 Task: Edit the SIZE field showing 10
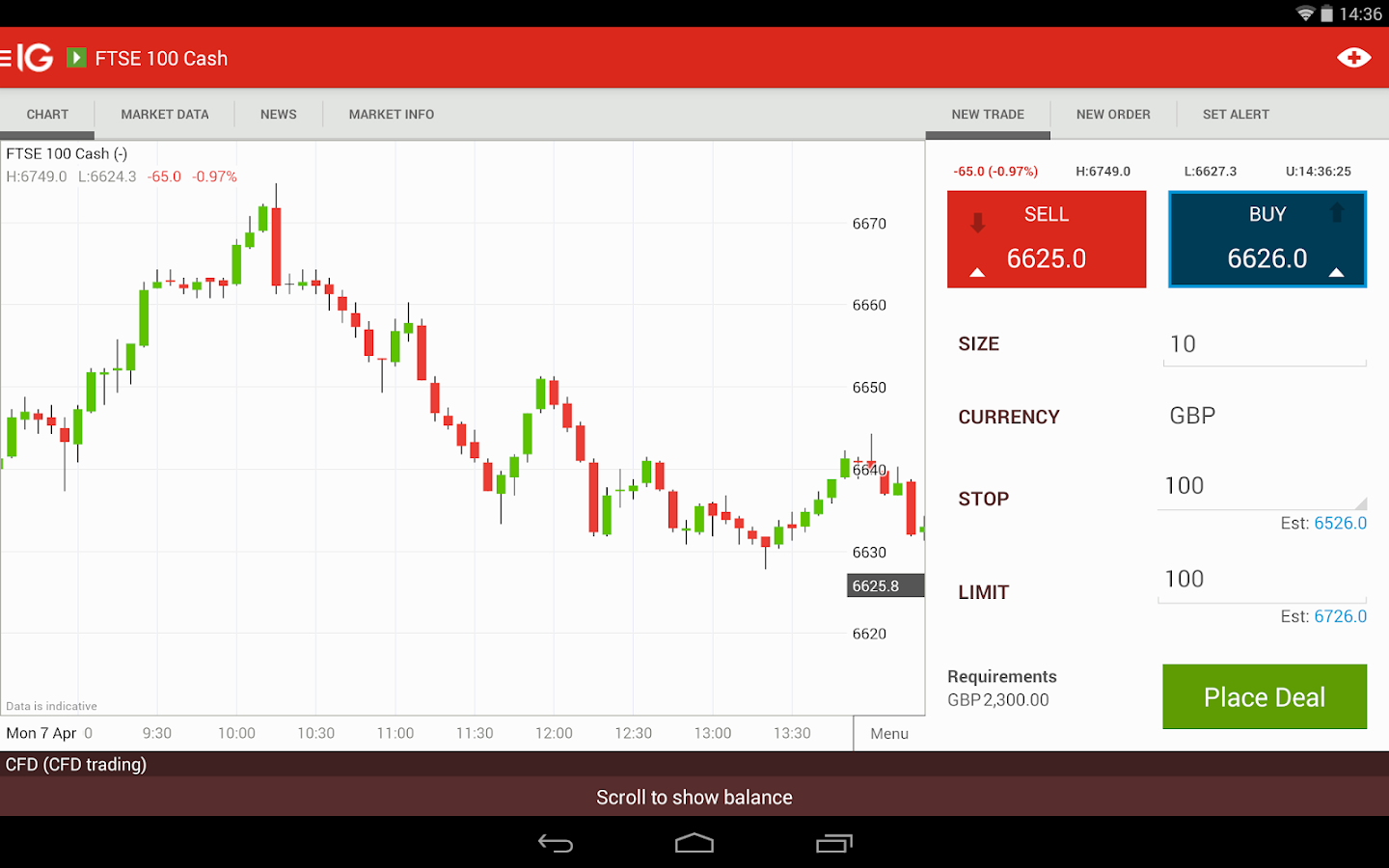point(1265,345)
